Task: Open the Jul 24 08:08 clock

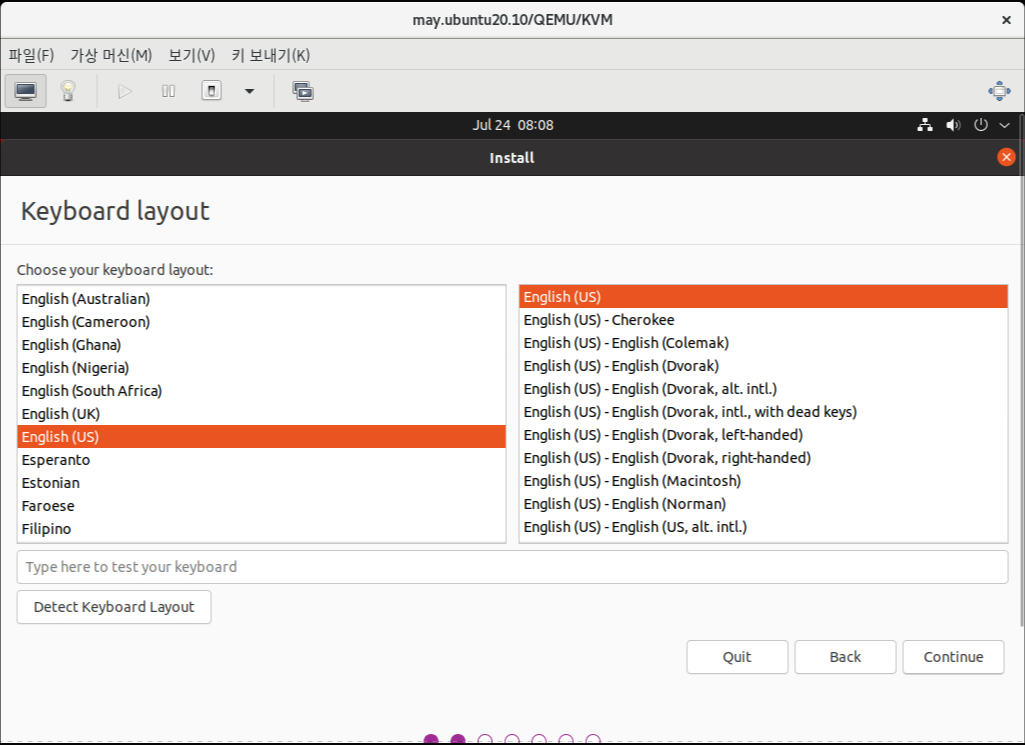Action: [x=512, y=125]
